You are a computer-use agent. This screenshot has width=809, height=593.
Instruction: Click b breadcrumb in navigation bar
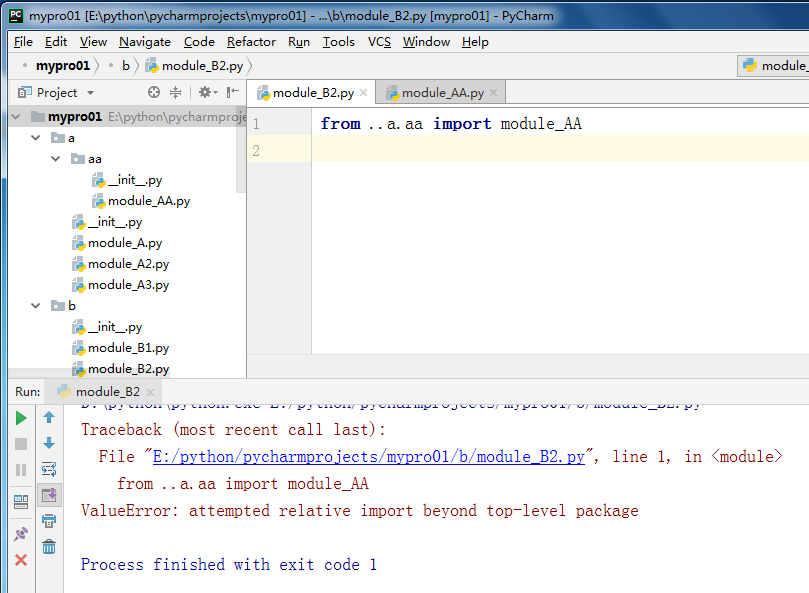pos(126,66)
